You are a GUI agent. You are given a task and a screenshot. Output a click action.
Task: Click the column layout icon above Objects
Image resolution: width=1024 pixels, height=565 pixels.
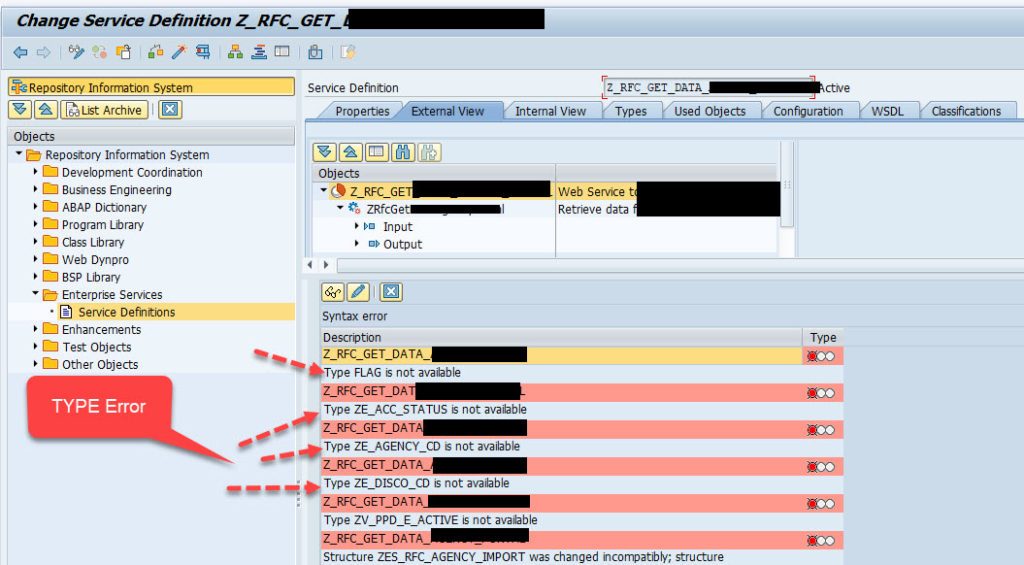[376, 152]
